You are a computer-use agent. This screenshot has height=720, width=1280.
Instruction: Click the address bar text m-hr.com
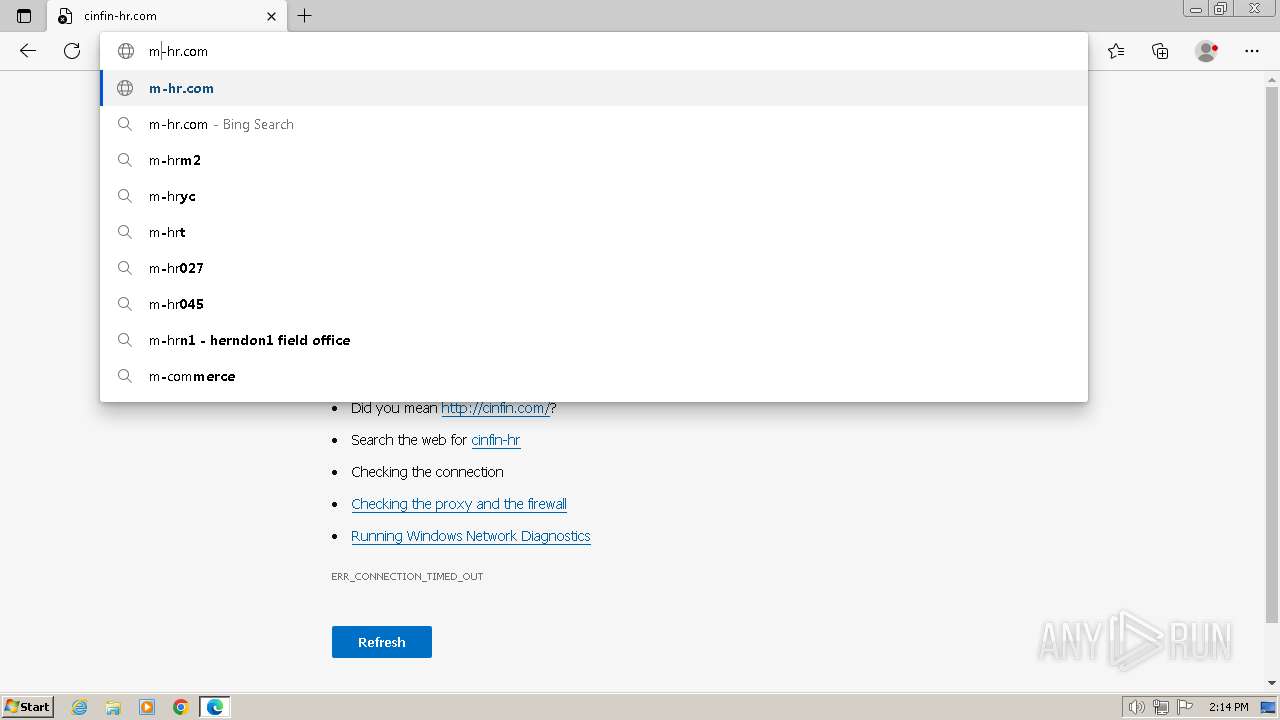click(x=178, y=51)
